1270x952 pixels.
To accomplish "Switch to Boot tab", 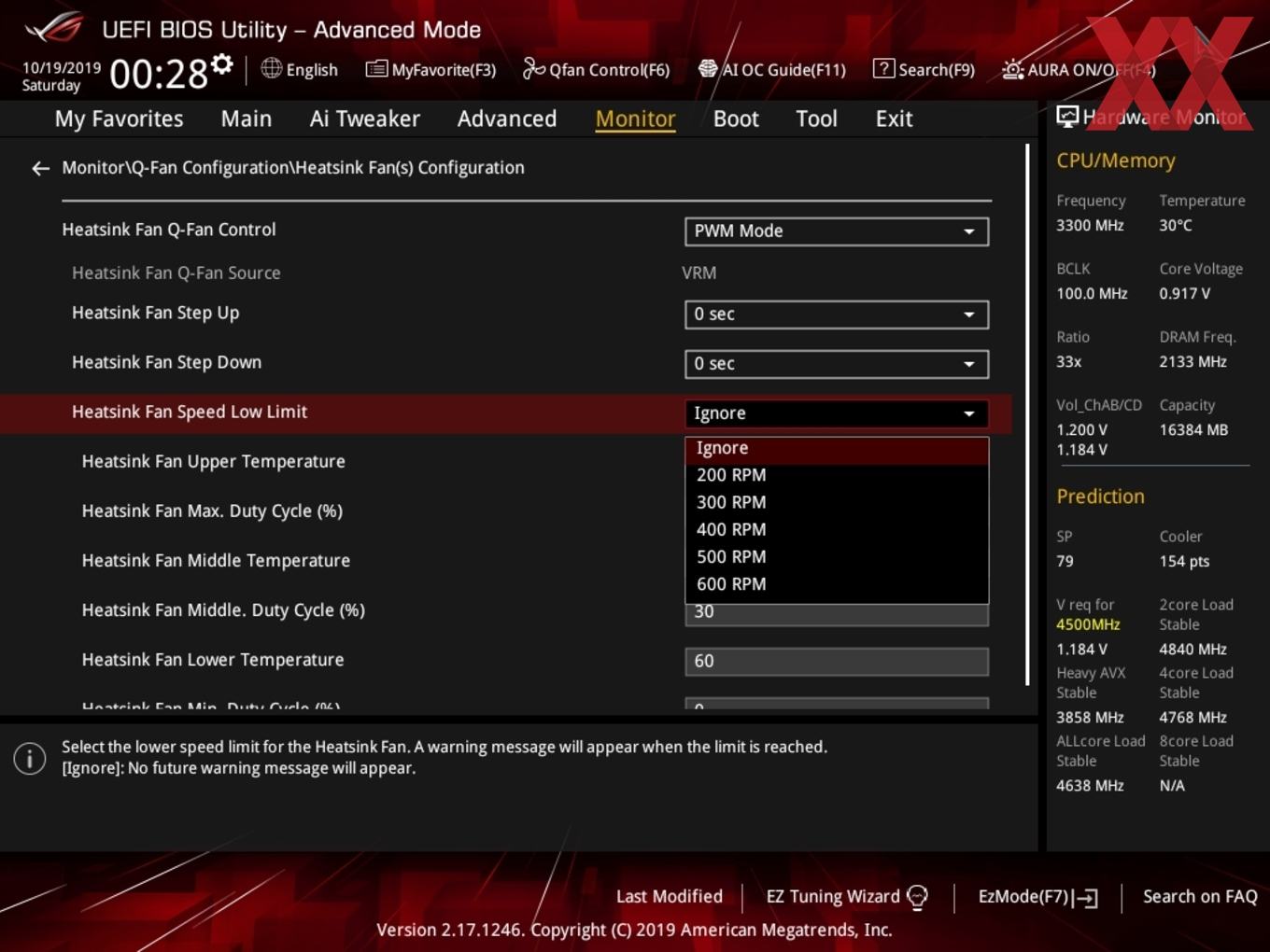I will 736,119.
